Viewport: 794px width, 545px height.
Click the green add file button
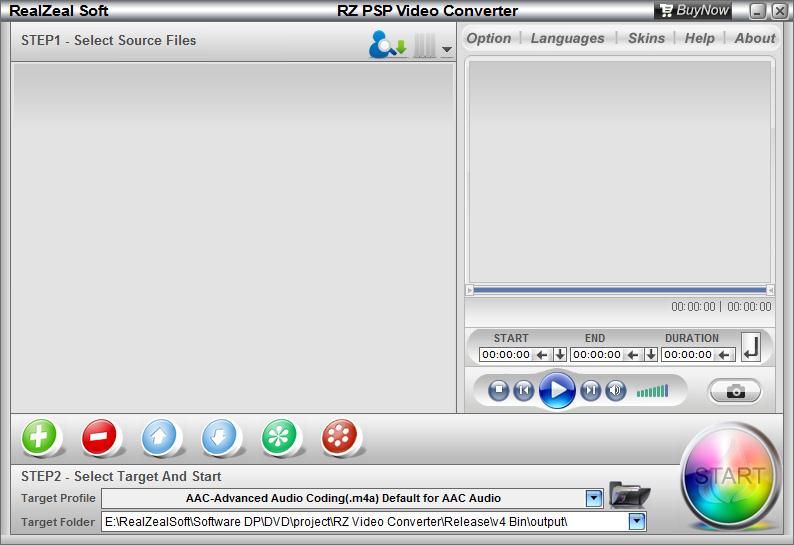coord(40,437)
